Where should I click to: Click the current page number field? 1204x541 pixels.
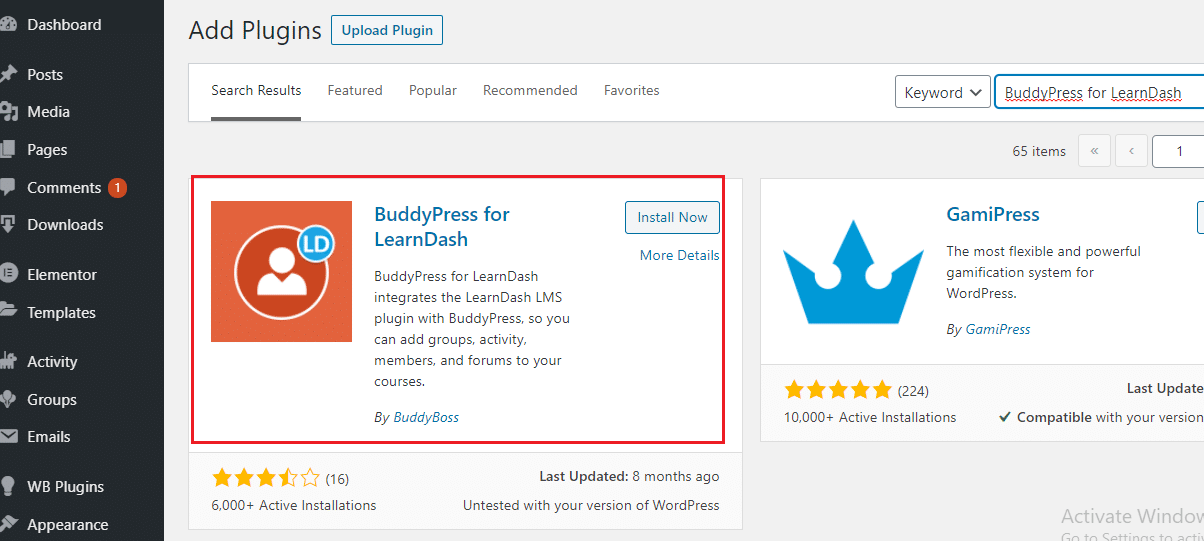(x=1178, y=151)
